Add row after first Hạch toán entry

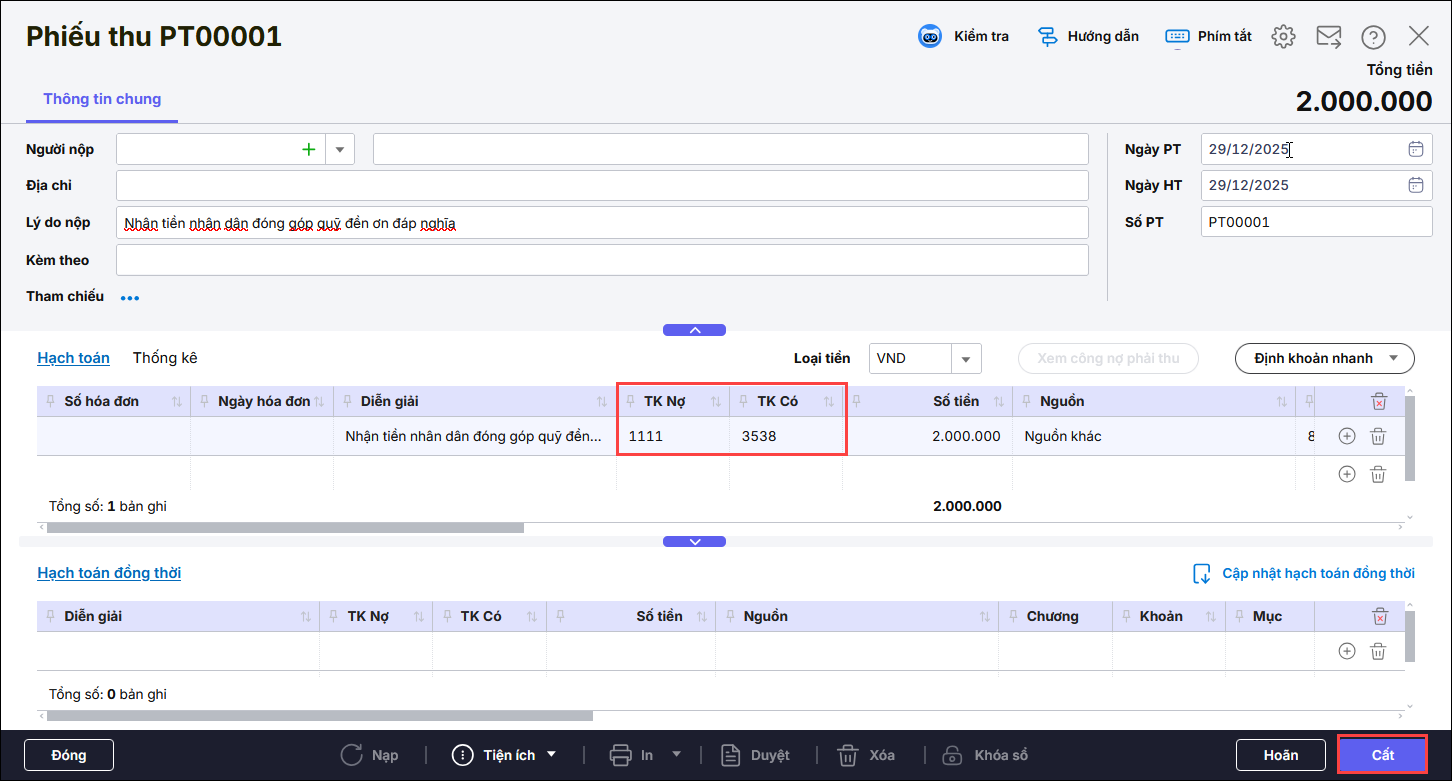coord(1346,436)
